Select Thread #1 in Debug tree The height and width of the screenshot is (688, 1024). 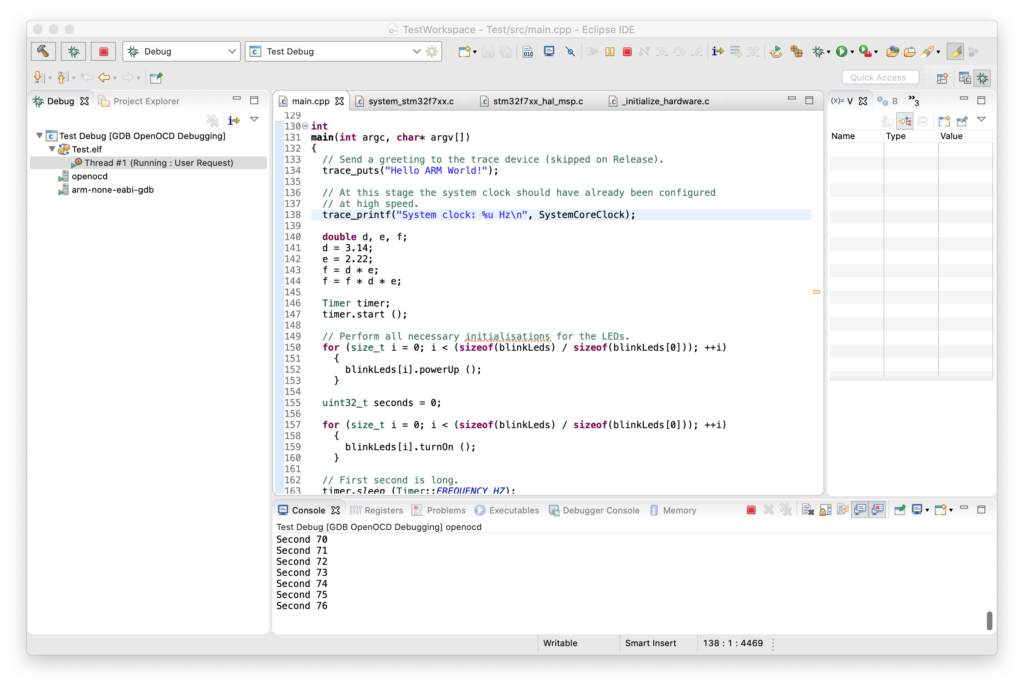[158, 163]
